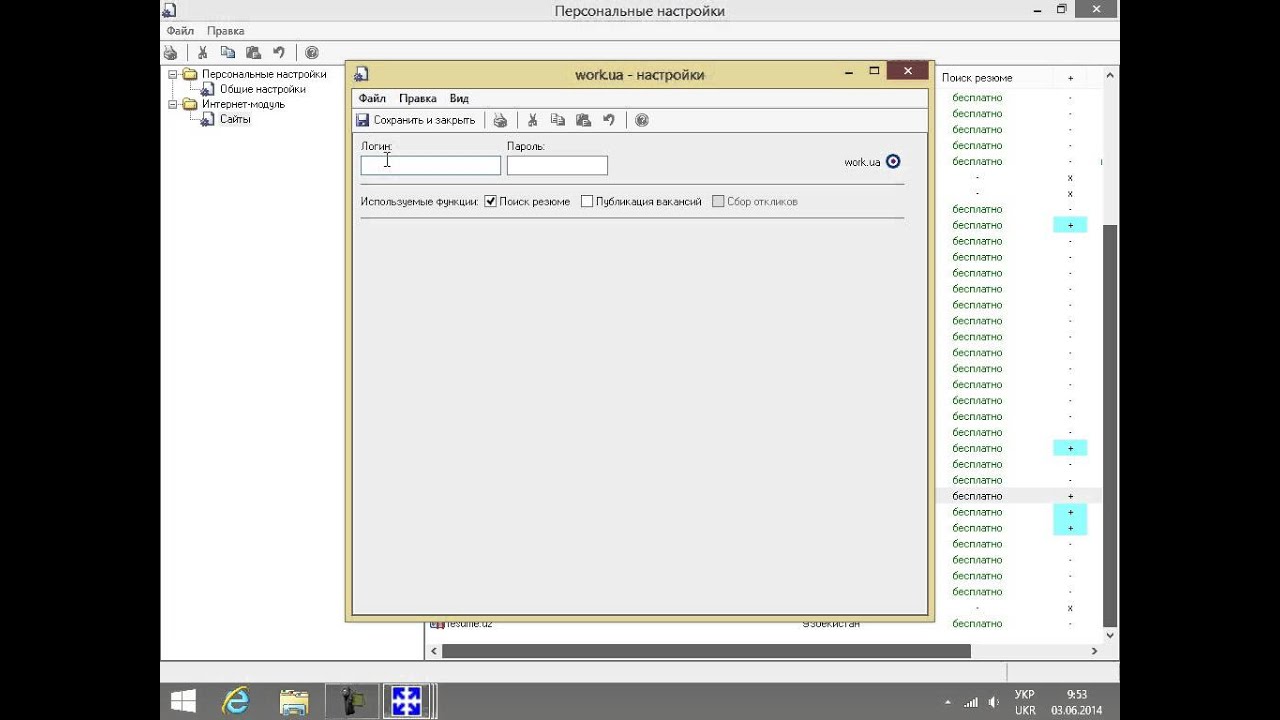The height and width of the screenshot is (720, 1280).
Task: Open help icon in main window toolbar
Action: coord(312,53)
